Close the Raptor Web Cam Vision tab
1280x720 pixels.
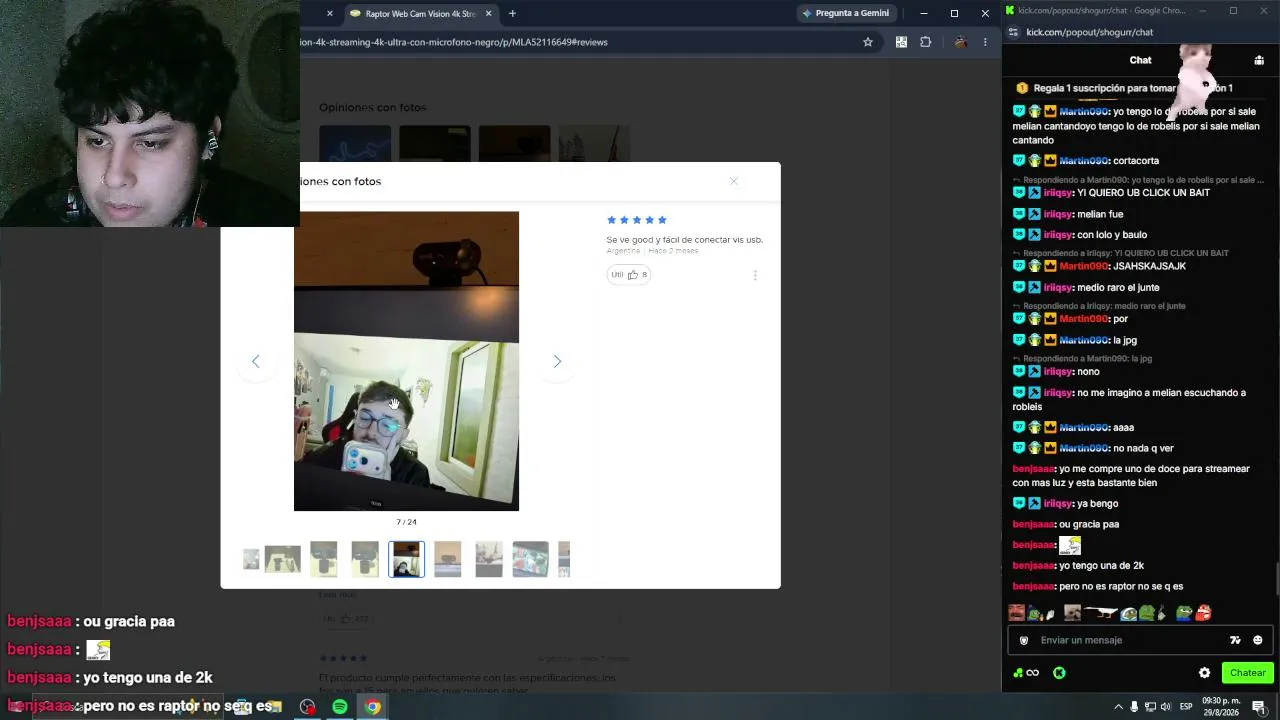489,13
